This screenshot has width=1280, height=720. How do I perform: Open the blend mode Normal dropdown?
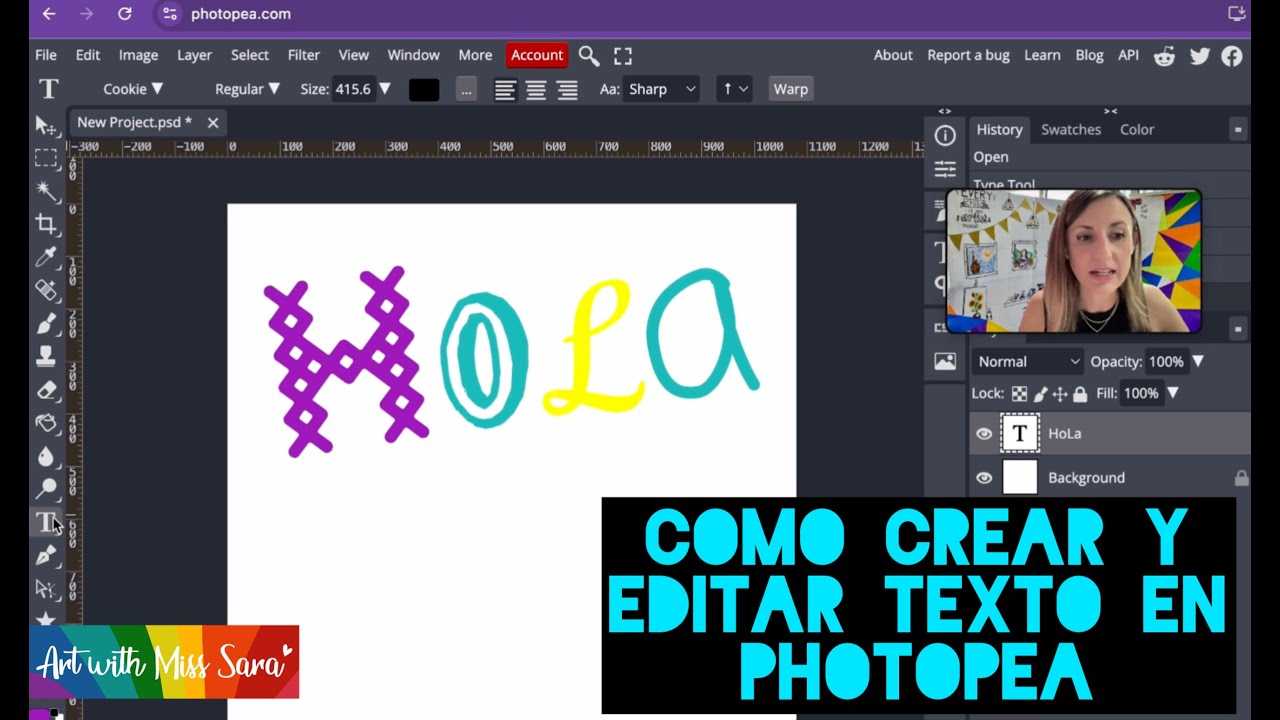(1029, 362)
